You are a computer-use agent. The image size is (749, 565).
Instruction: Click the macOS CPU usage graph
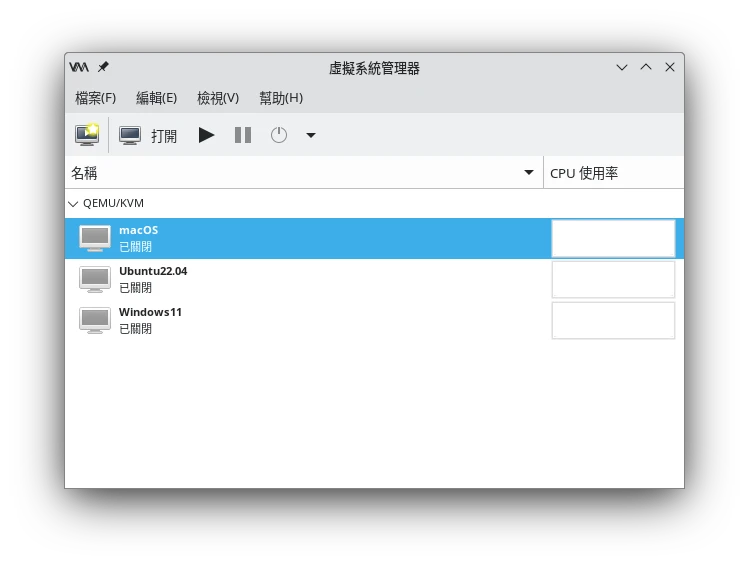(613, 238)
